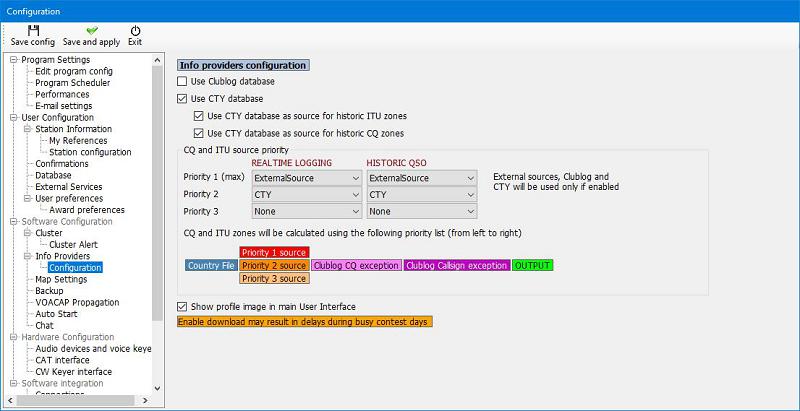800x411 pixels.
Task: Open Auto Start settings
Action: (x=56, y=314)
